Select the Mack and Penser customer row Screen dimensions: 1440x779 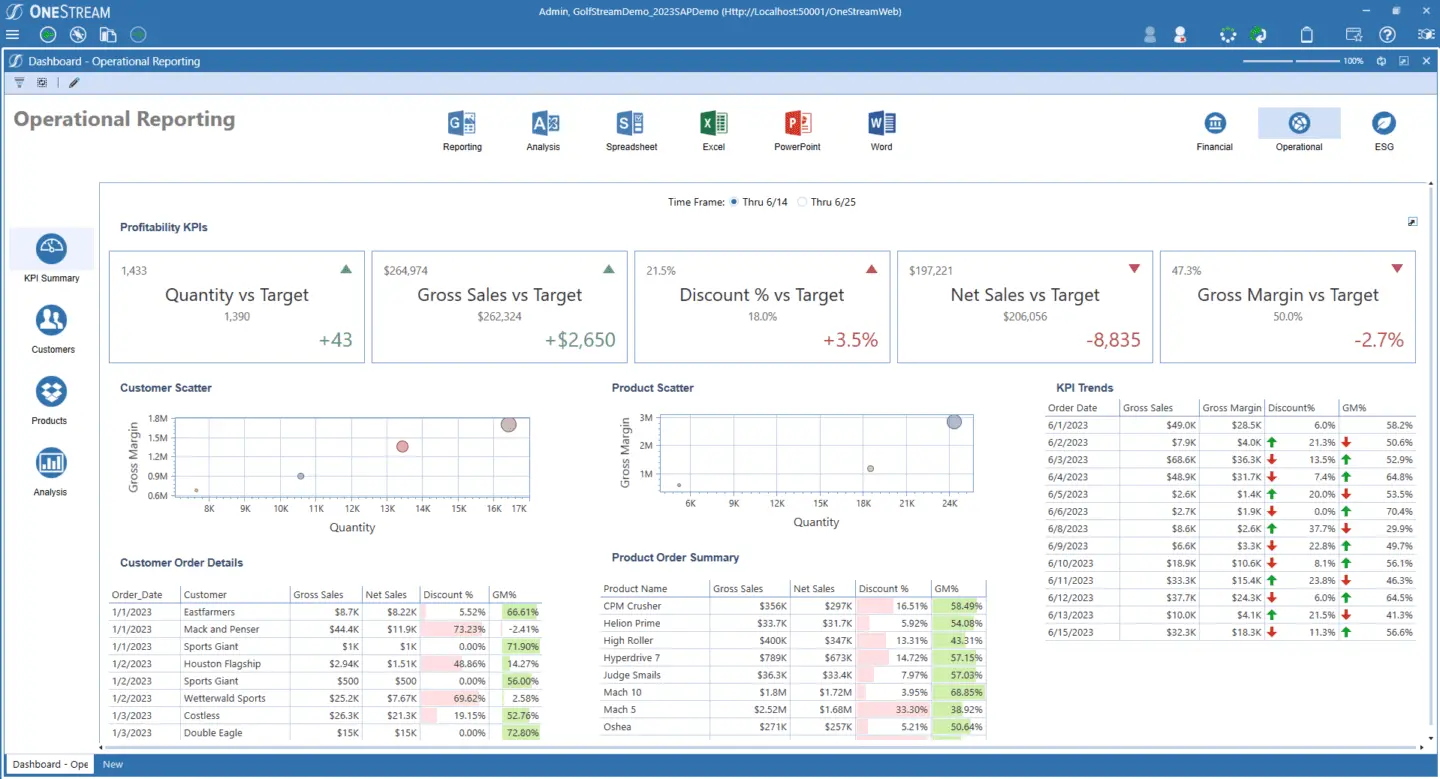[326, 629]
